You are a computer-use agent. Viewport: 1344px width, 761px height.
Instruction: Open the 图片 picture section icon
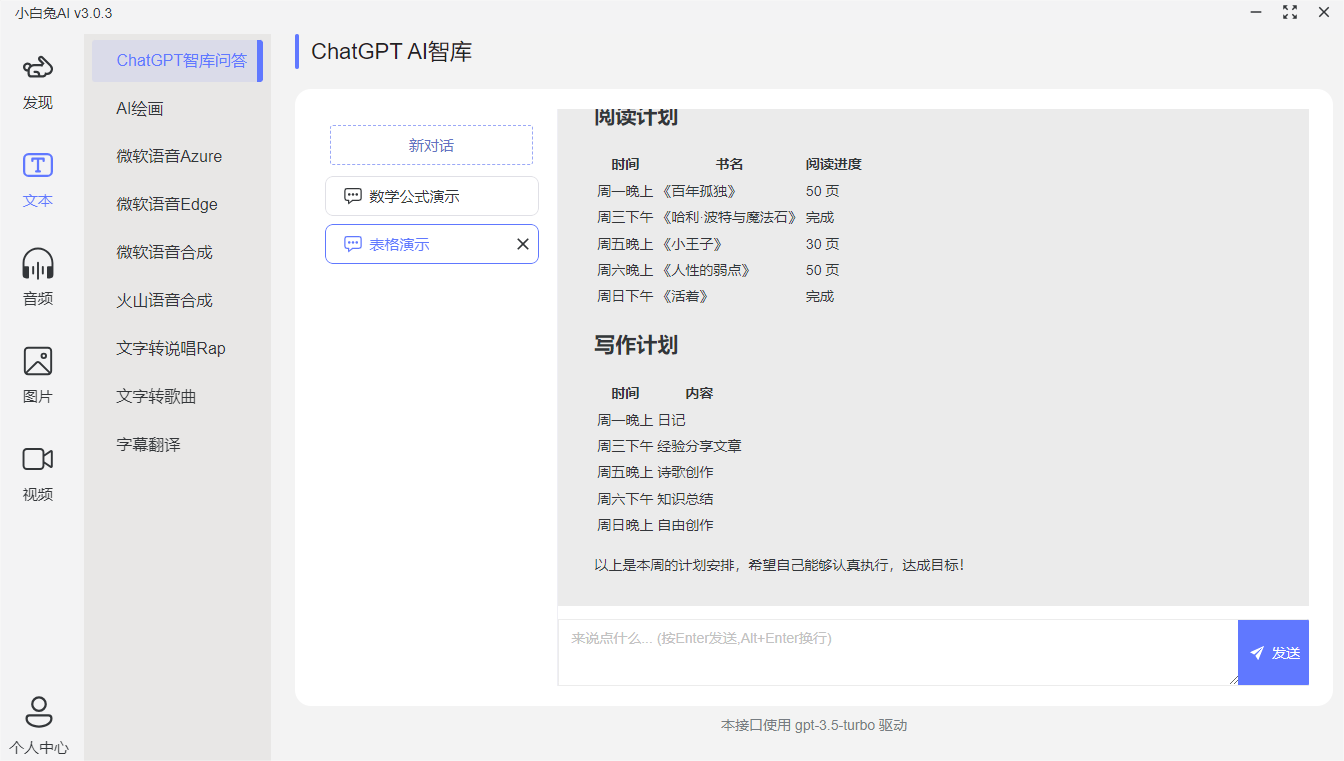pos(38,361)
